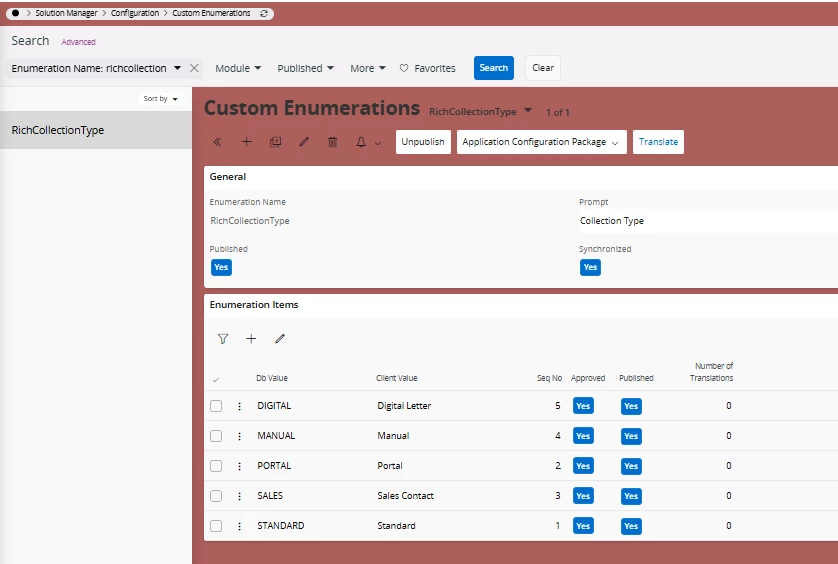
Task: Collapse the list panel with double chevron
Action: pyautogui.click(x=218, y=142)
